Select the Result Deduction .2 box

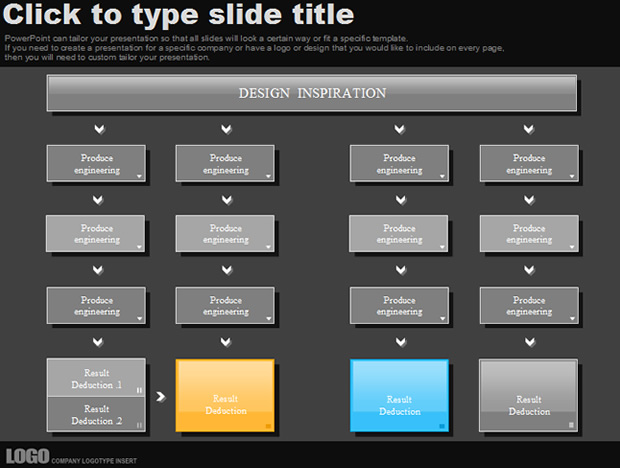click(x=96, y=414)
